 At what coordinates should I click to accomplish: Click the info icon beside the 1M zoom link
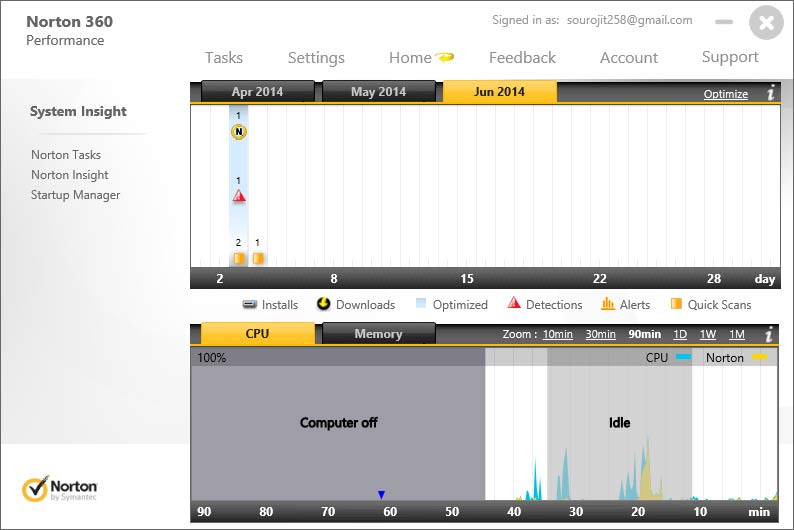(769, 334)
